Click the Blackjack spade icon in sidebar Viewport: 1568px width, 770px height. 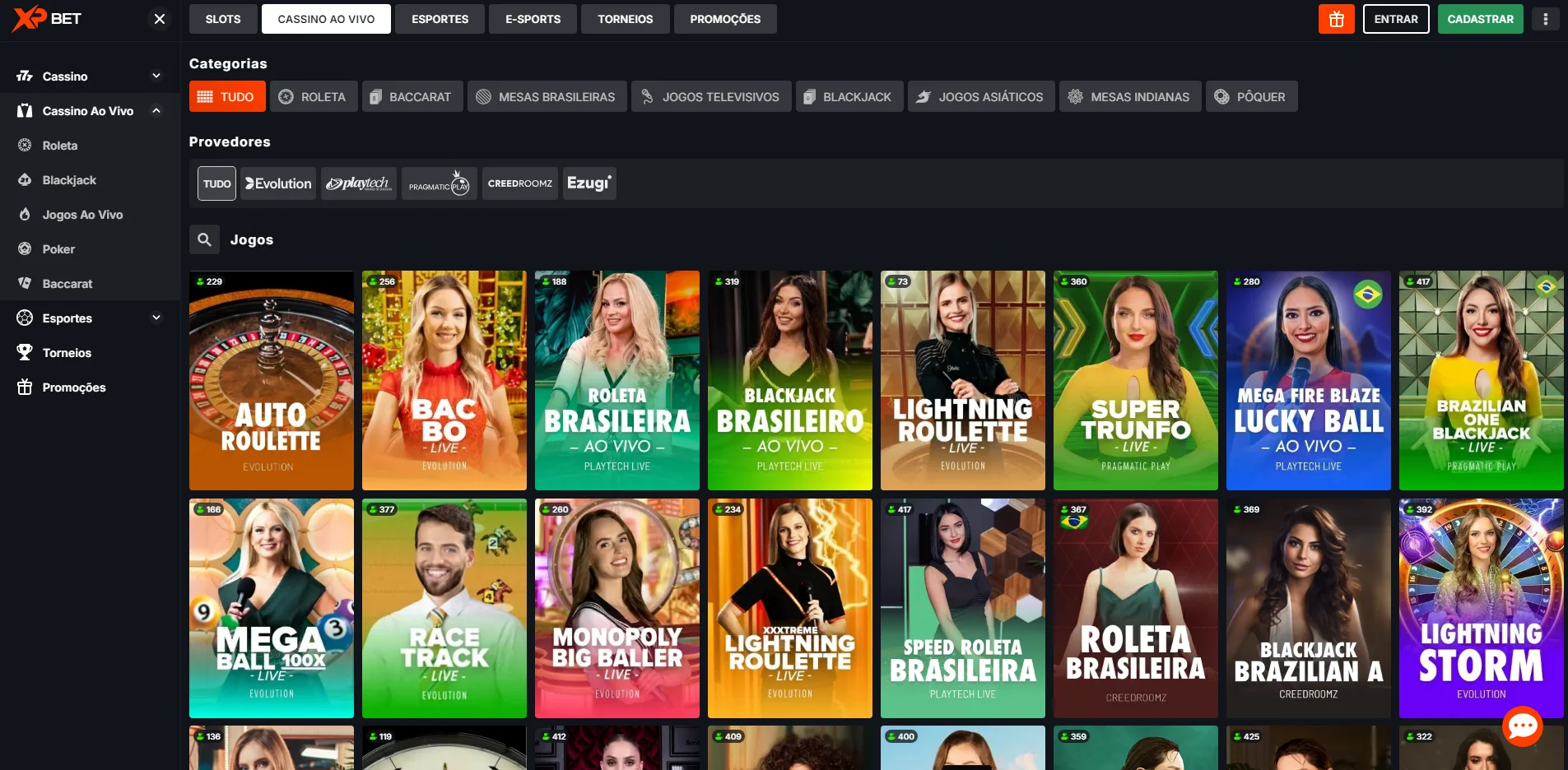[25, 180]
